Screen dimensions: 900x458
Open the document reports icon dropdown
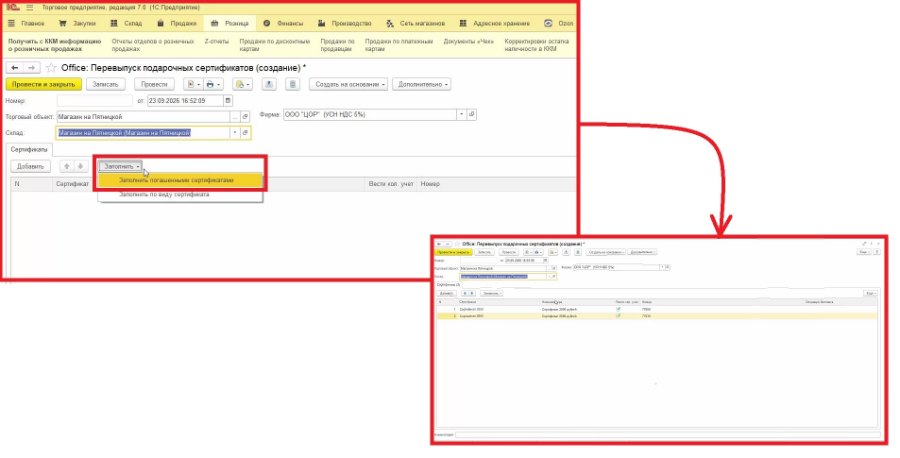click(193, 84)
